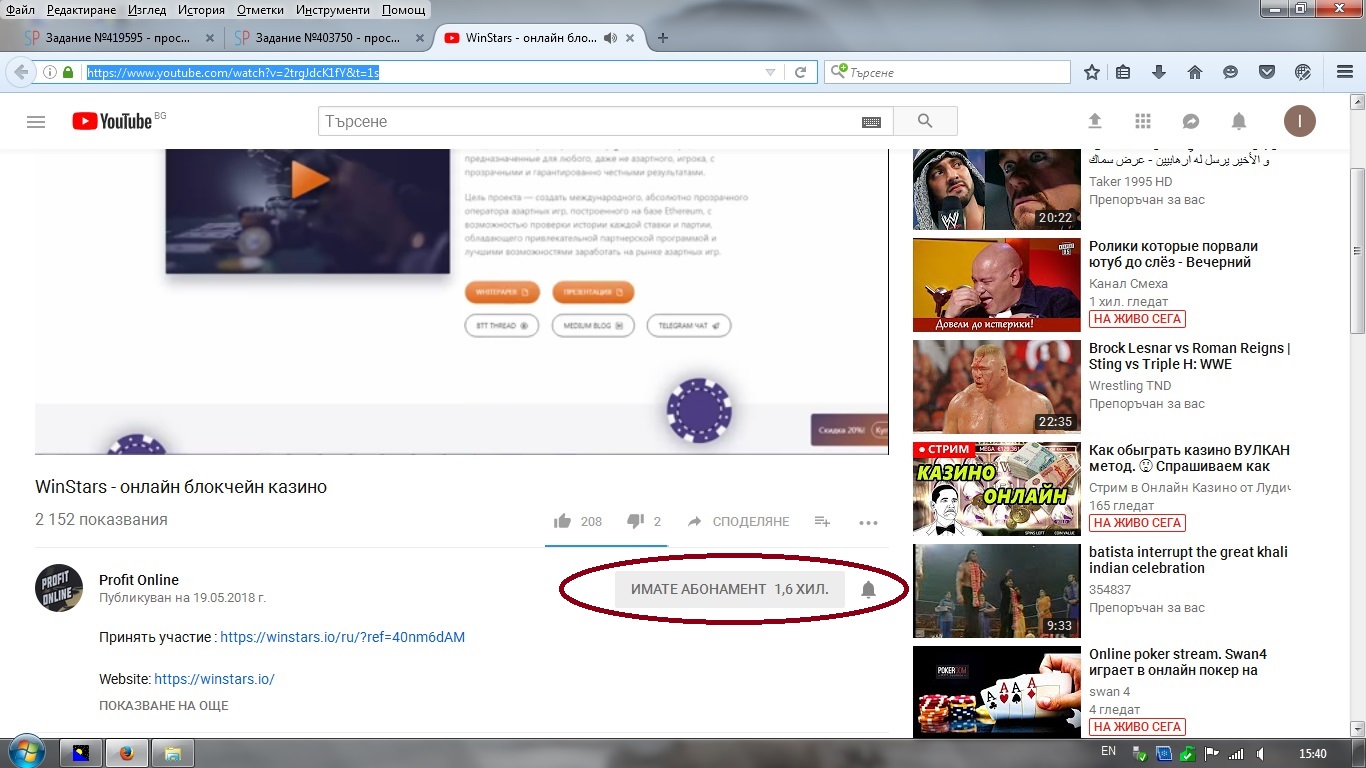Open file explorer taskbar icon
Image resolution: width=1366 pixels, height=768 pixels.
[172, 753]
